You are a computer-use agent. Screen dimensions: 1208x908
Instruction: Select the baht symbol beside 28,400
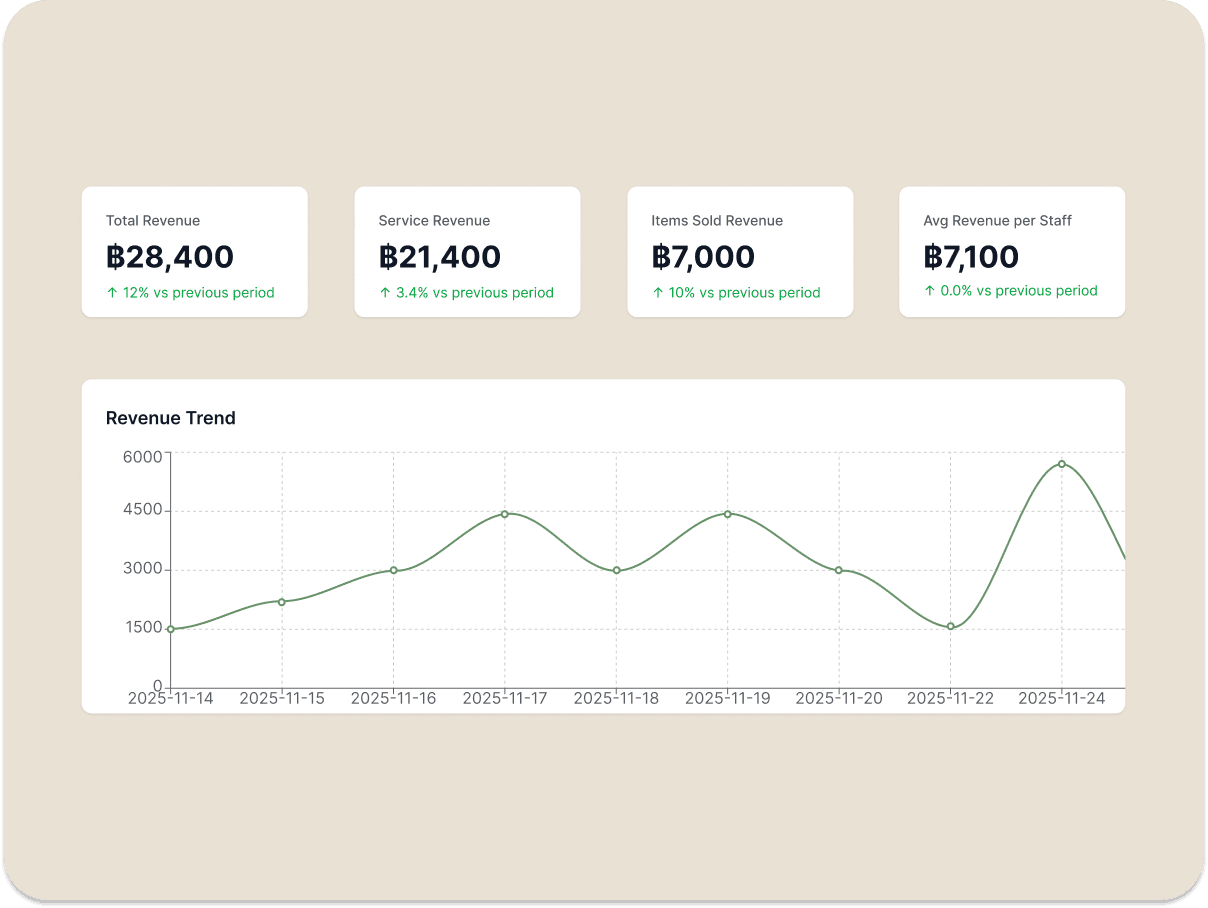(x=117, y=256)
